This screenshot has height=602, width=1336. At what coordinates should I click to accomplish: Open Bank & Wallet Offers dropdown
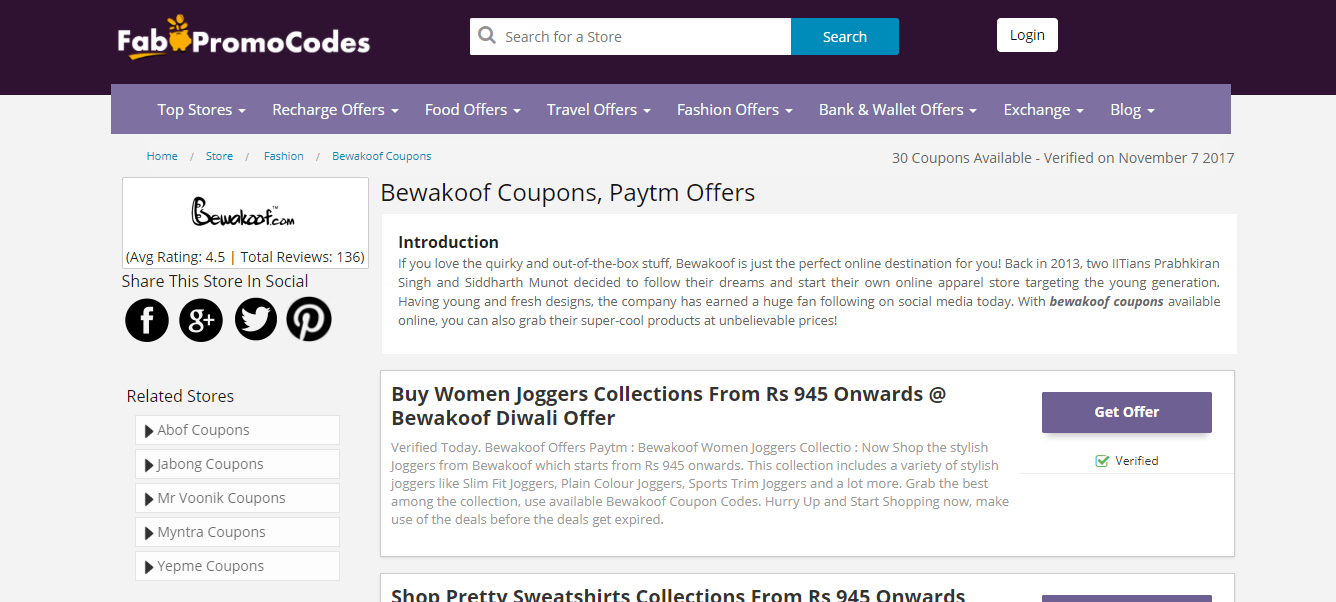[x=897, y=110]
